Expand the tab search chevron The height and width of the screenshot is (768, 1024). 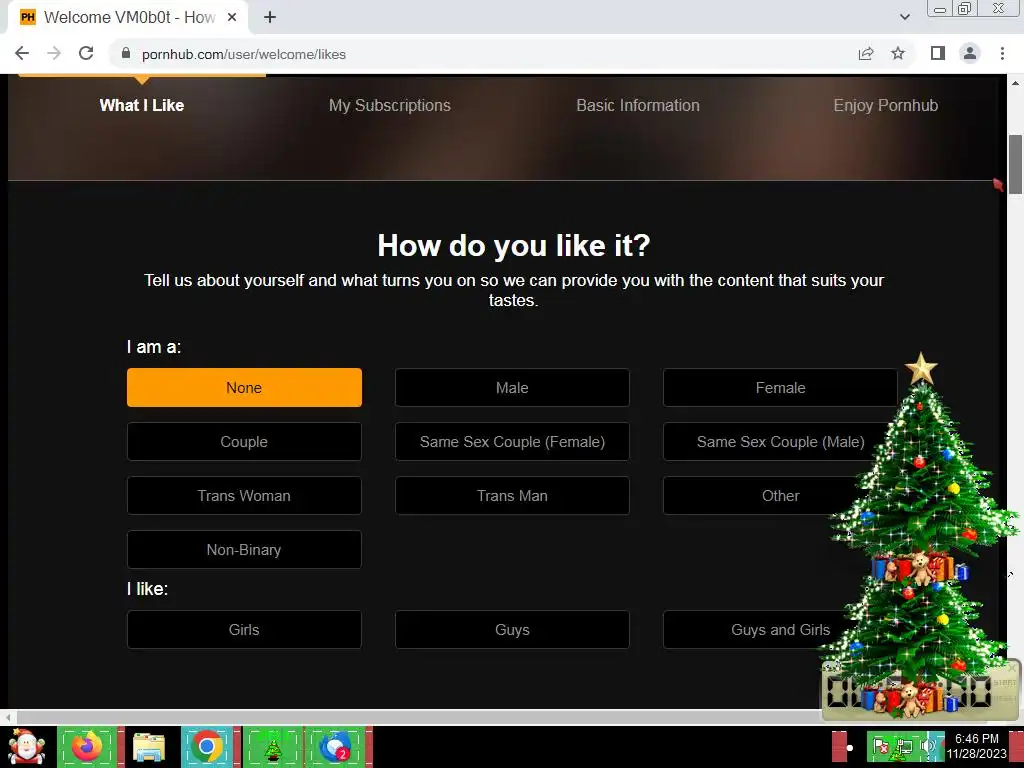(x=904, y=18)
